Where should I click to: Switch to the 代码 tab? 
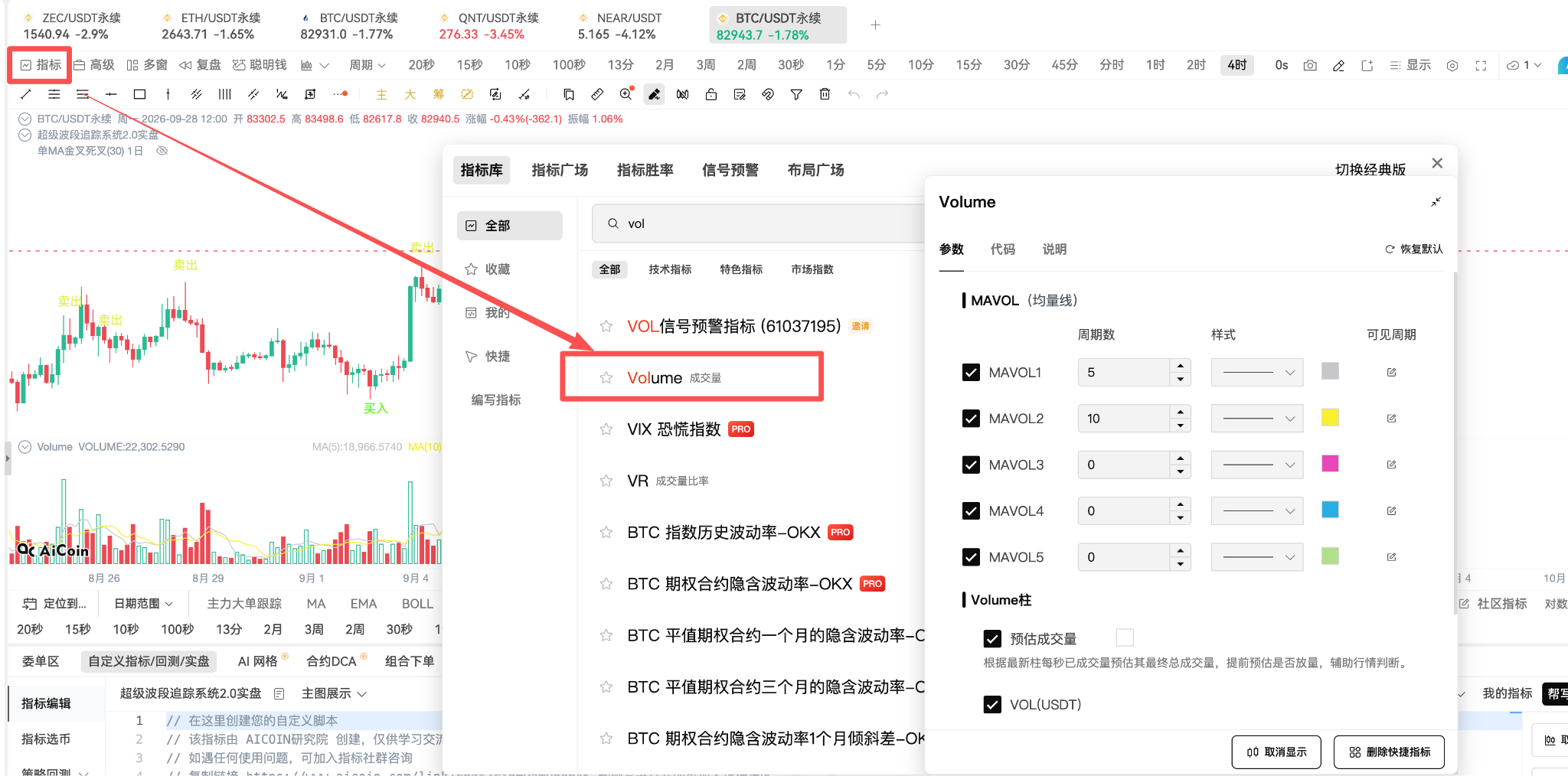[1003, 249]
